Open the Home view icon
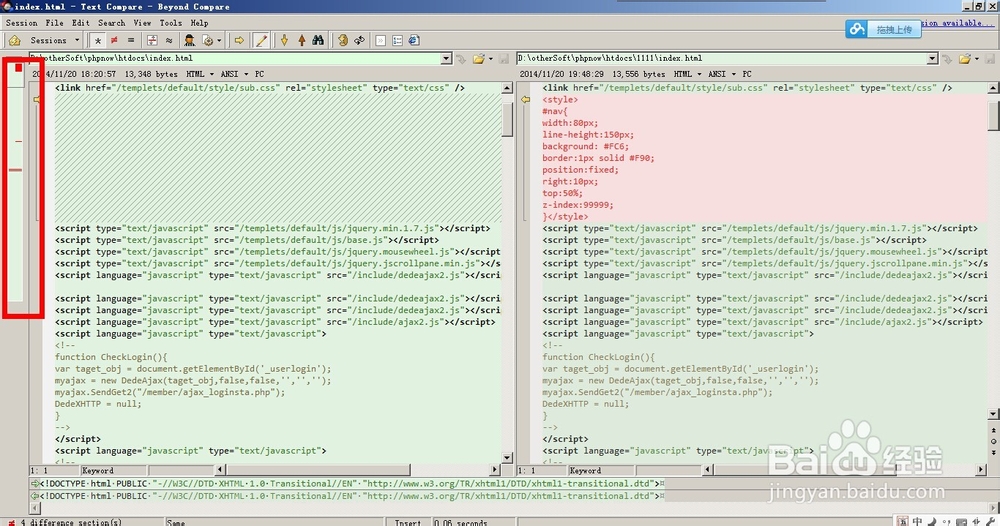 [14, 41]
